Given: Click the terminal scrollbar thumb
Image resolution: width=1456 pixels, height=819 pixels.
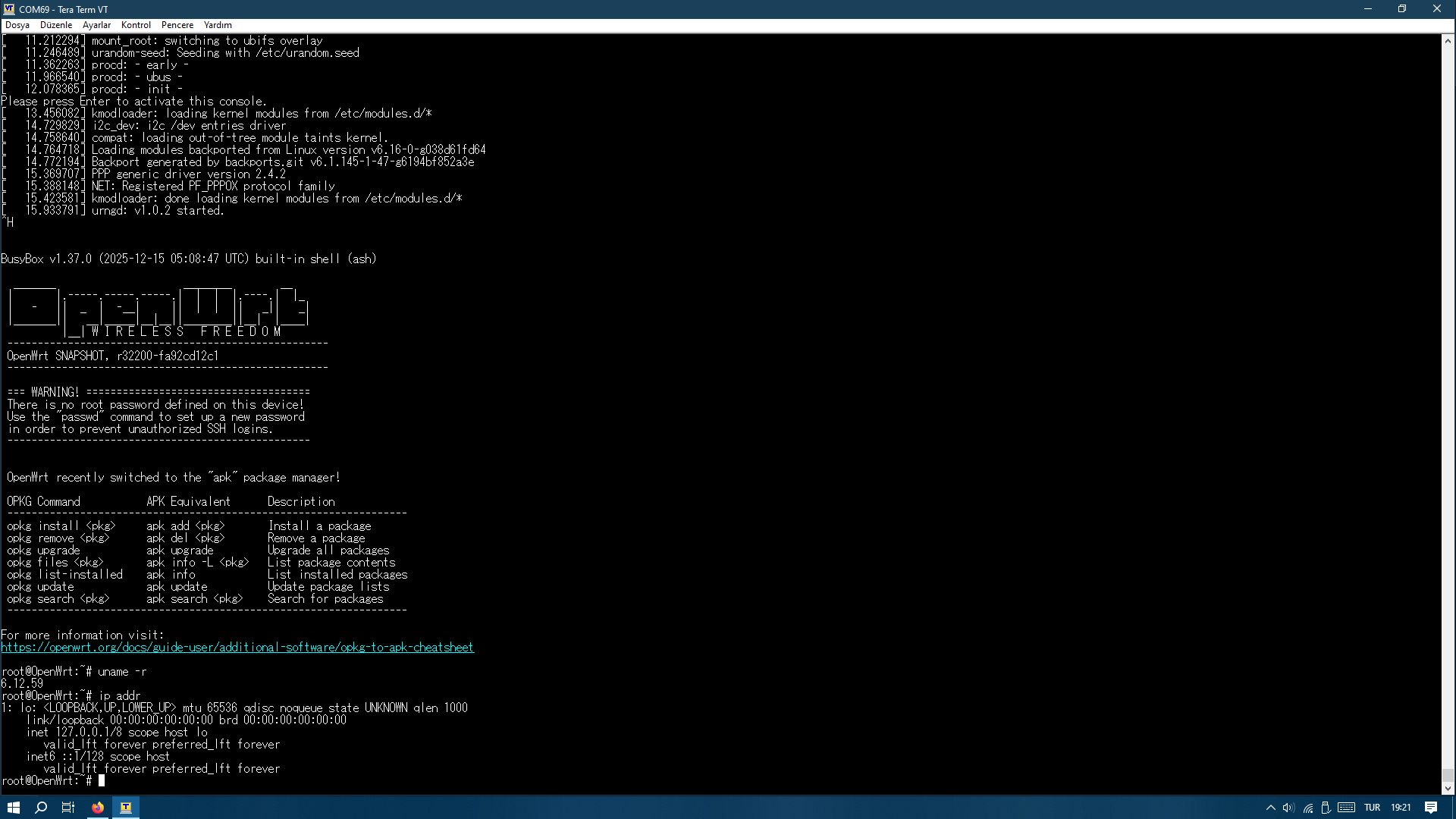Looking at the screenshot, I should tap(1448, 775).
